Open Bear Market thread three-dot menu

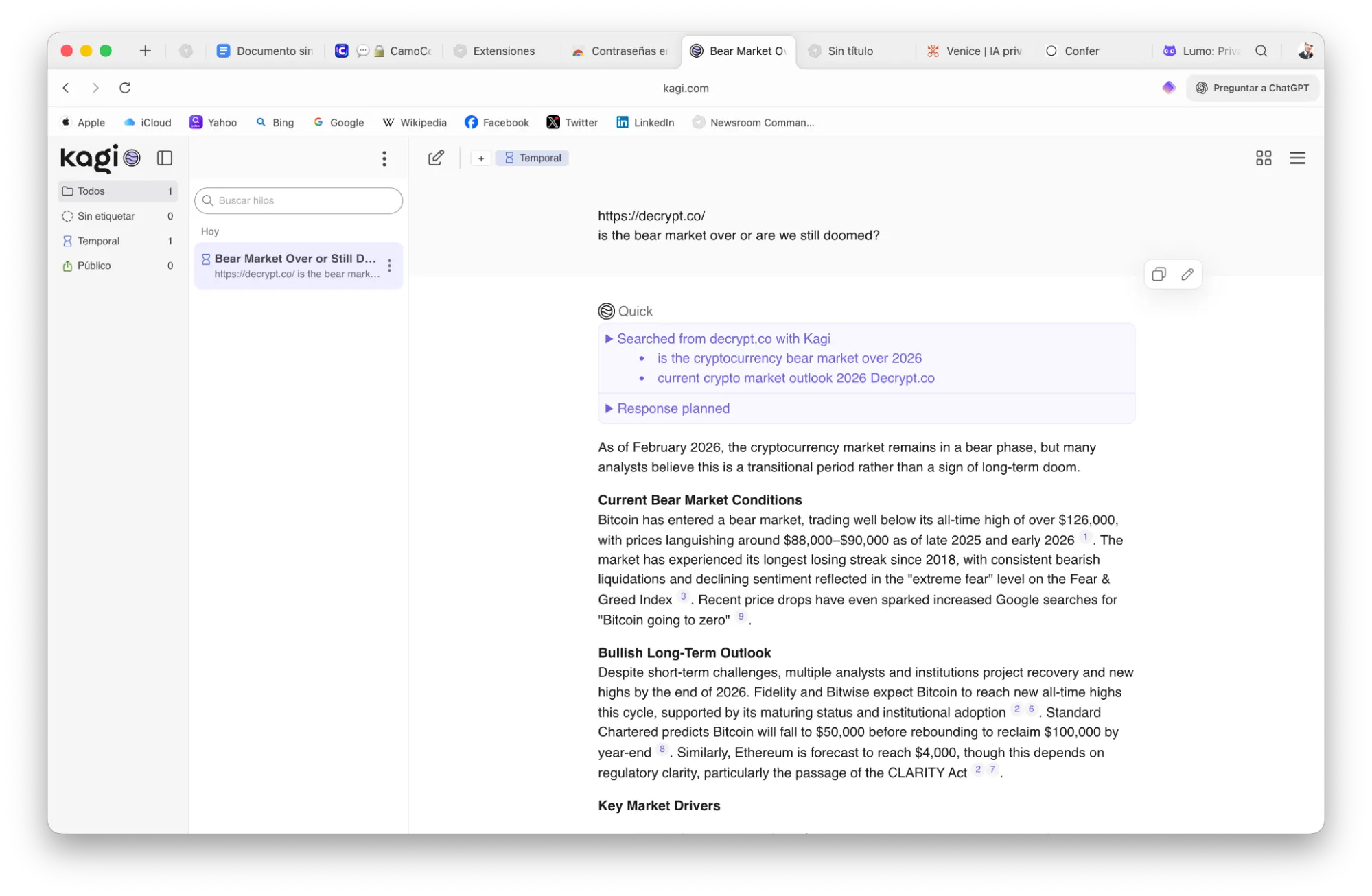pos(389,266)
